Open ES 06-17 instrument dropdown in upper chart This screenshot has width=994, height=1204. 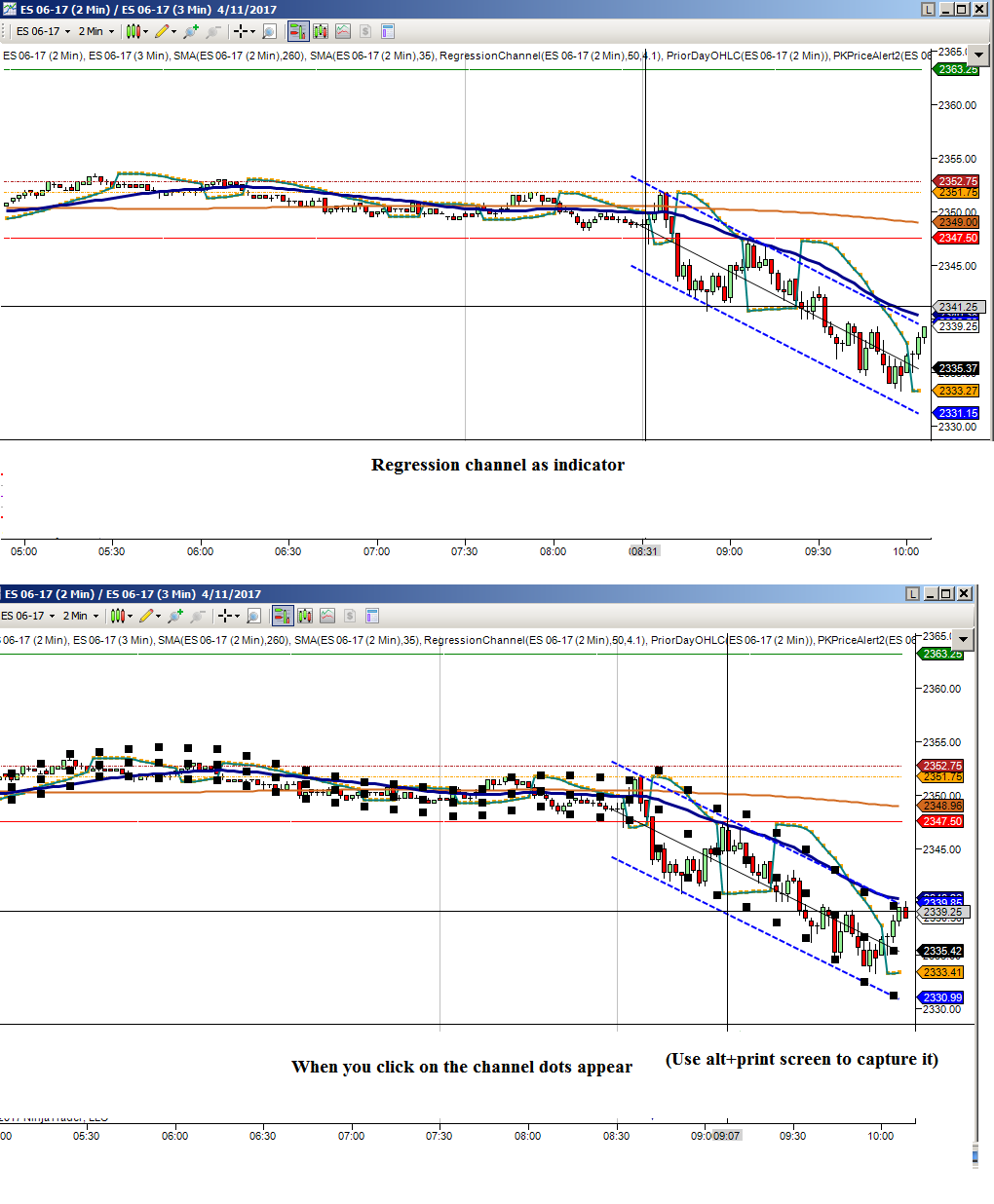click(44, 31)
